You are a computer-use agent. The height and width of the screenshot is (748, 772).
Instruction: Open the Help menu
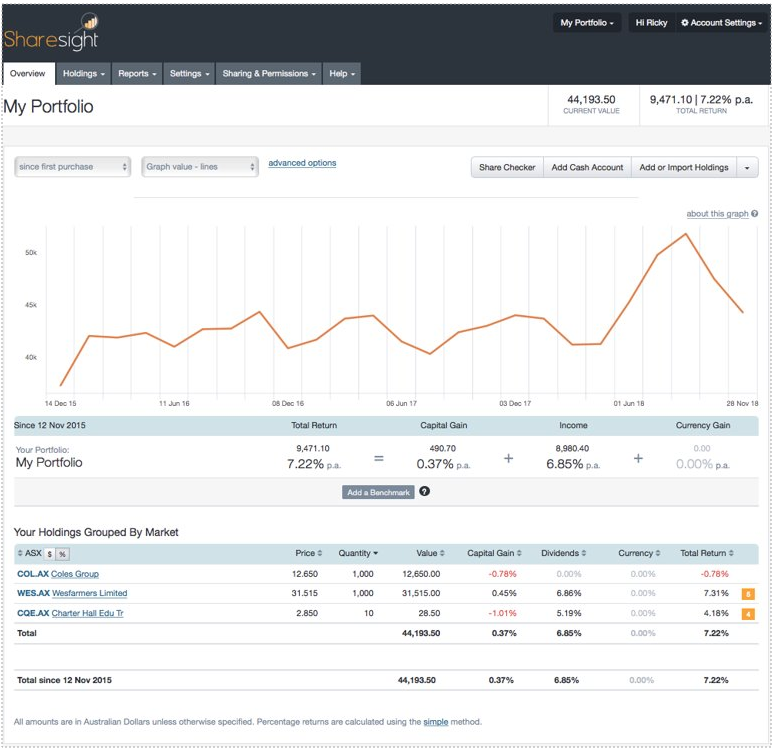click(x=342, y=73)
